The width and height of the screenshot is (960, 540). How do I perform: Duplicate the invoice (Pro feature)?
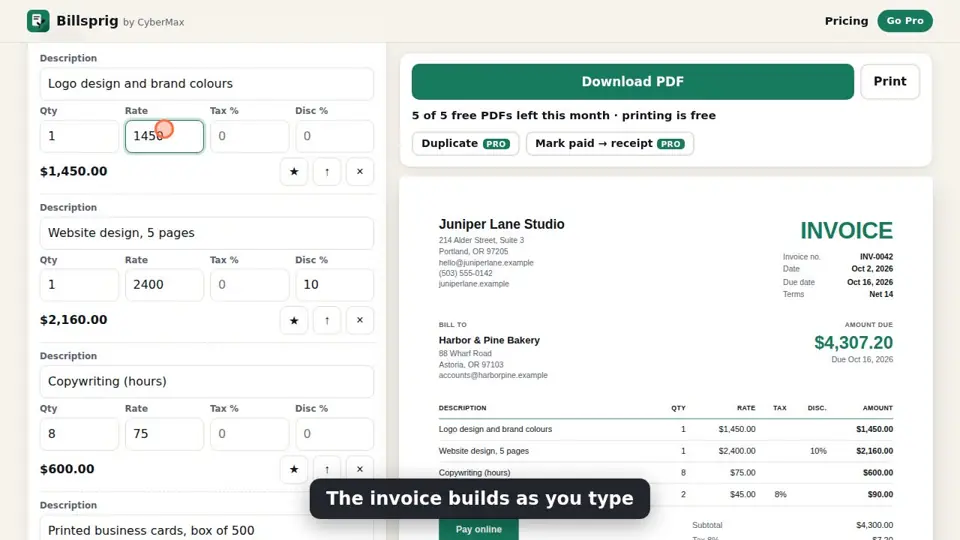(465, 143)
